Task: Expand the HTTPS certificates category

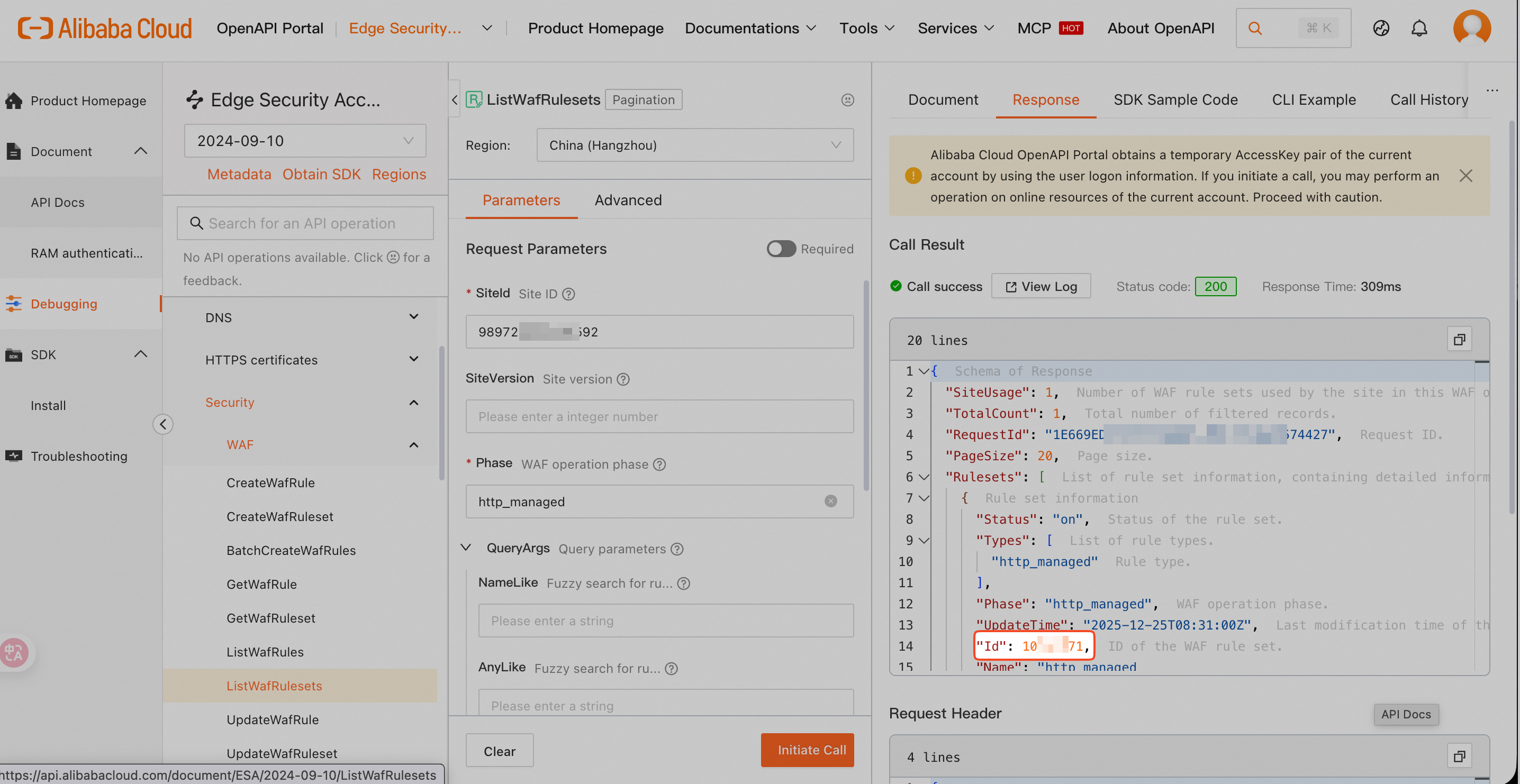Action: point(414,360)
